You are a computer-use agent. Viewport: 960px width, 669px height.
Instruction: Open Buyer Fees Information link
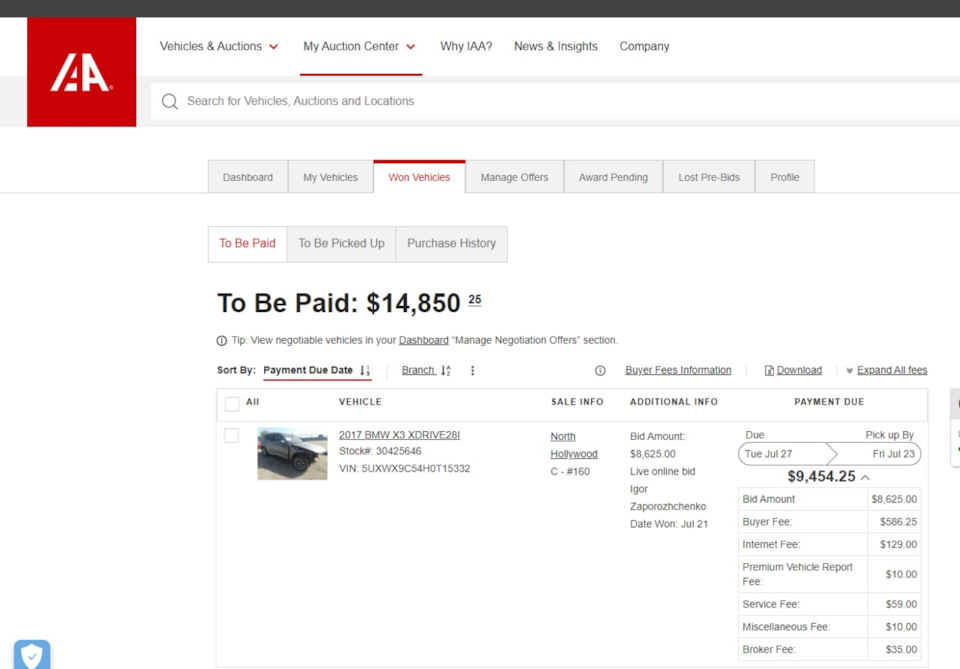pos(678,370)
